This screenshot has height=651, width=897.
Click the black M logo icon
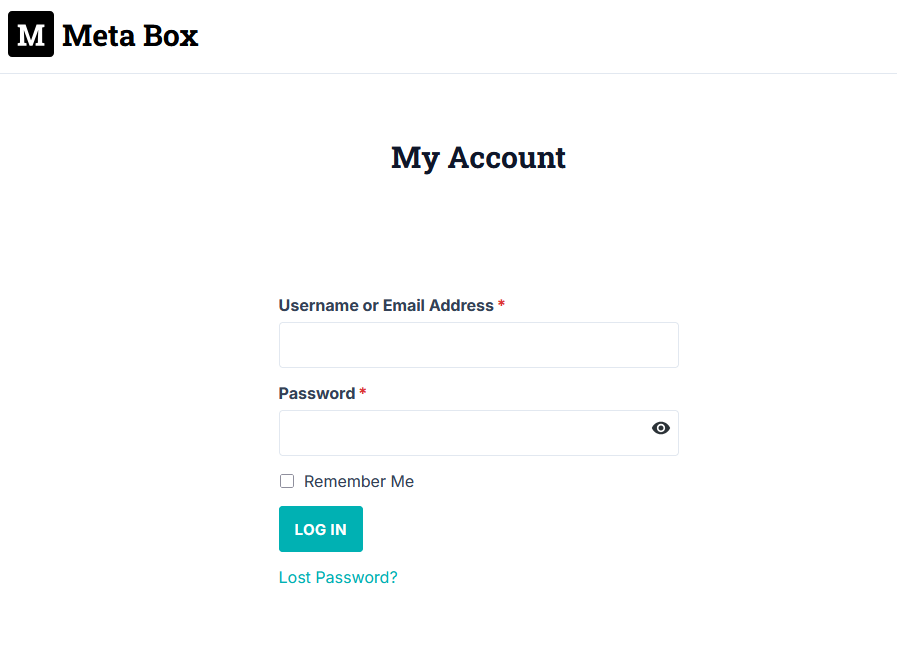click(31, 35)
